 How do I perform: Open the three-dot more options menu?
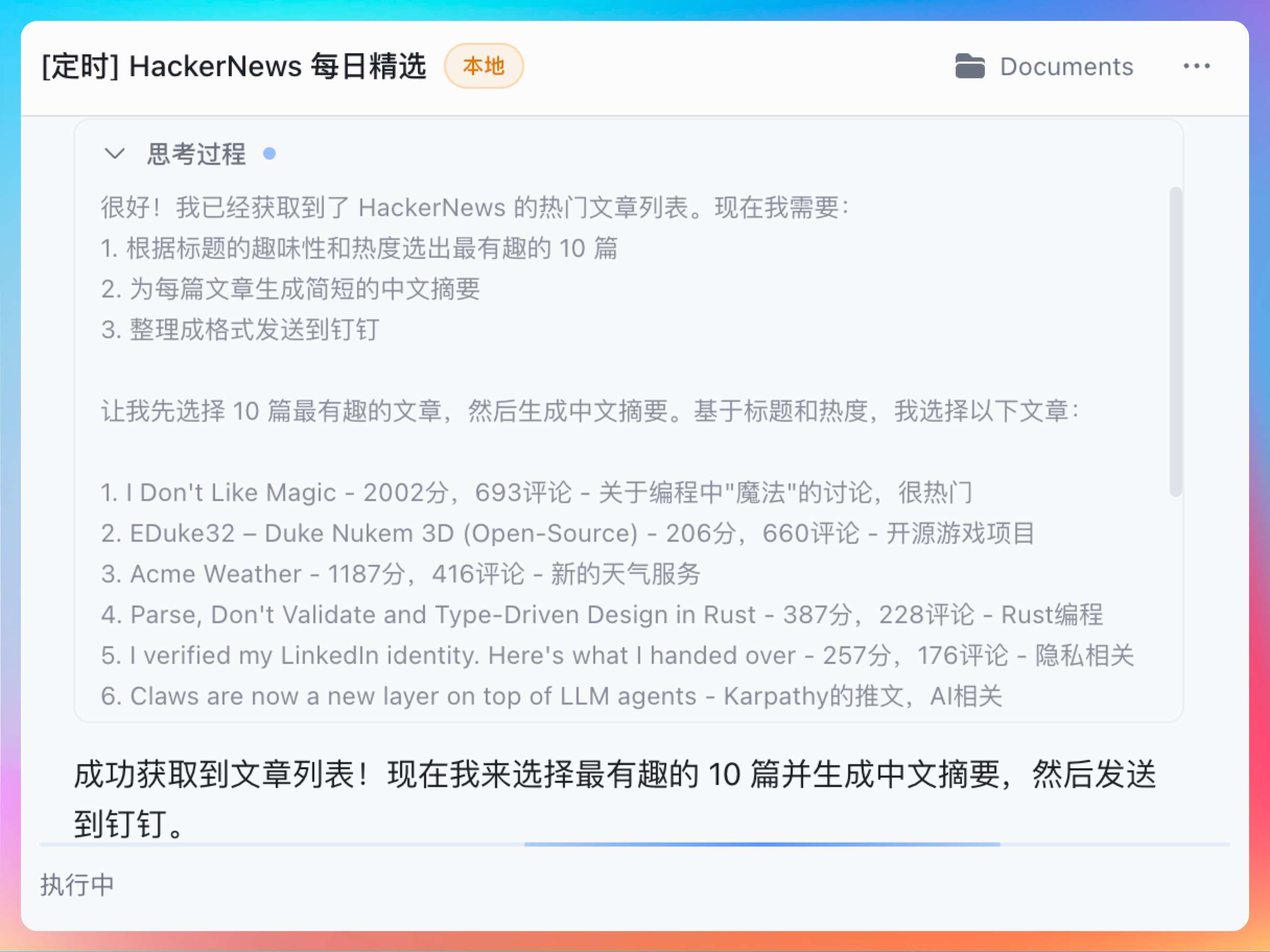(1196, 66)
